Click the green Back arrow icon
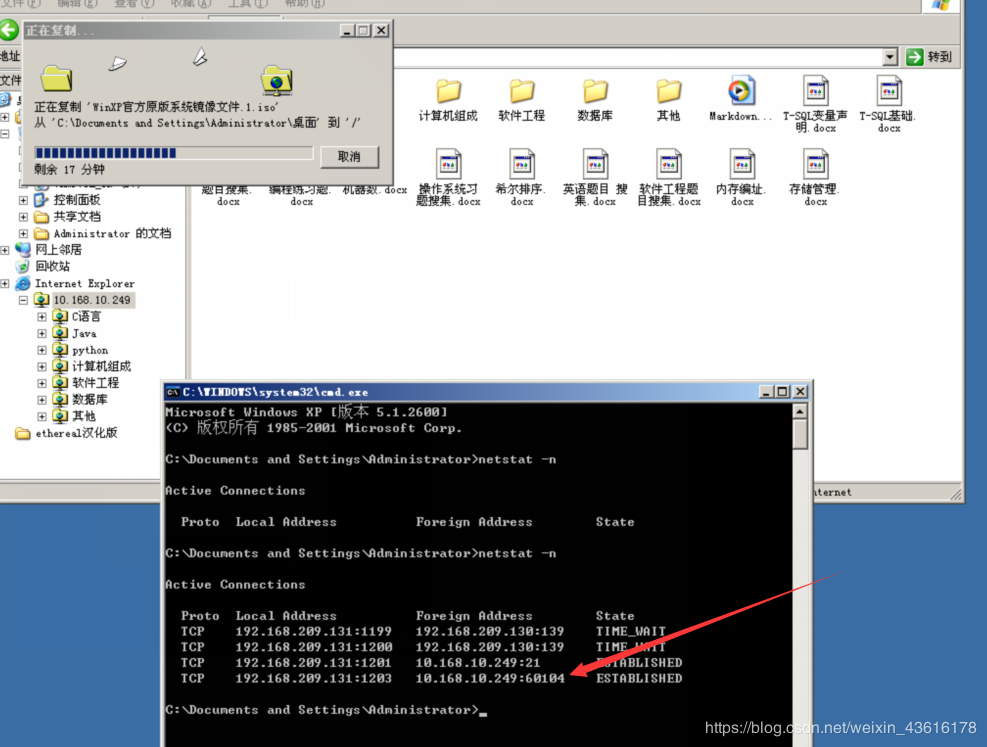 (x=9, y=30)
